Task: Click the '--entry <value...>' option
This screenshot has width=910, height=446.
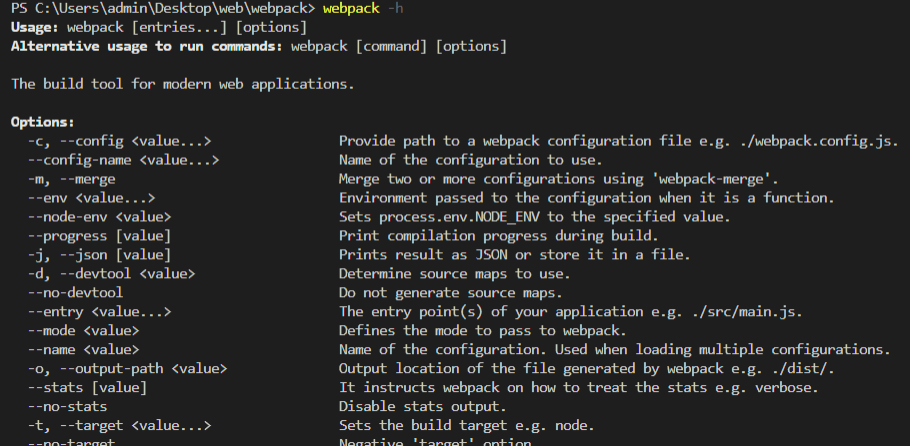Action: click(99, 312)
